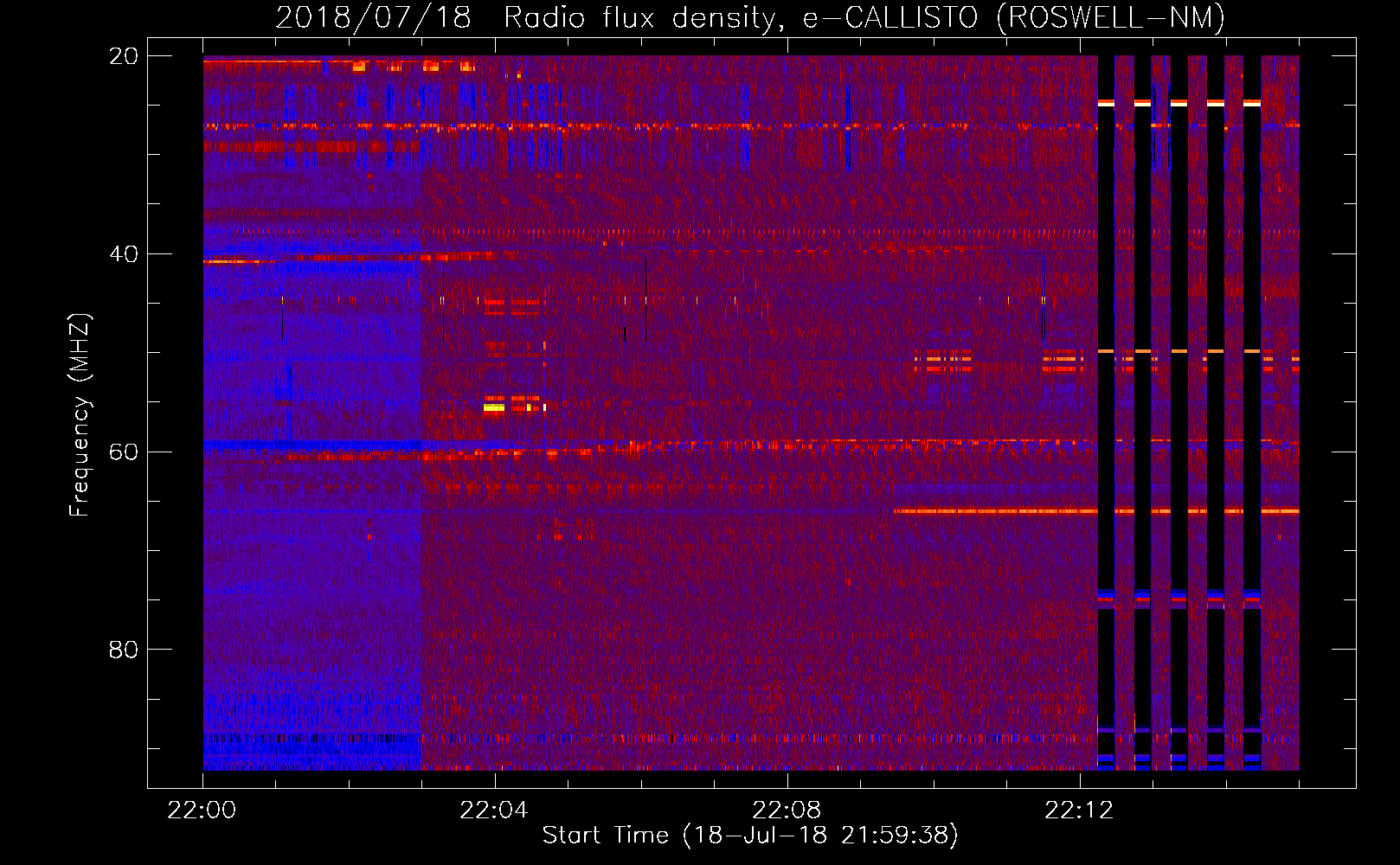Click the 60 MHz frequency tick label
Screen dimensions: 1400x865
[x=124, y=452]
